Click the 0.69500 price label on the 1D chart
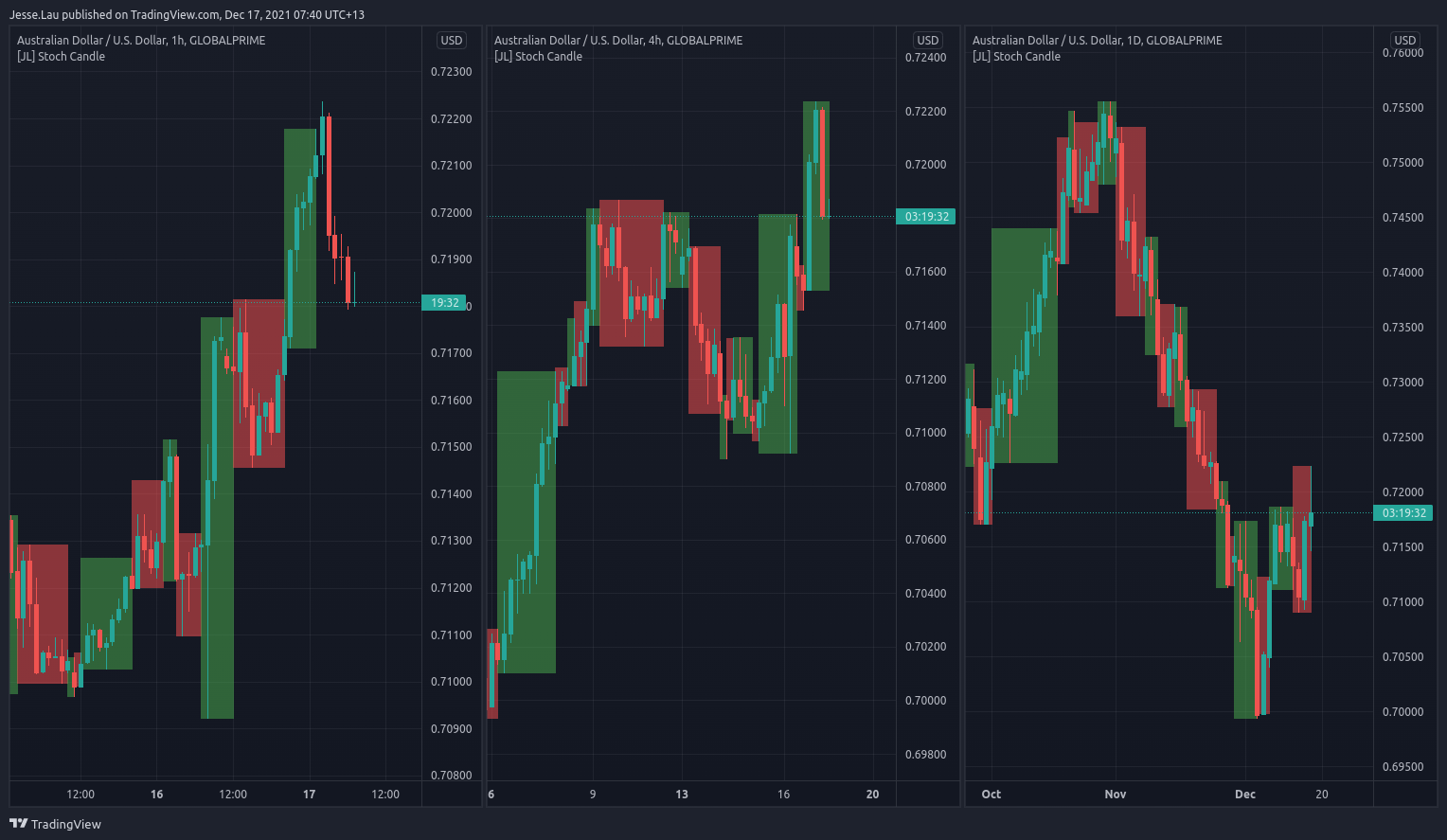This screenshot has width=1447, height=840. click(x=1403, y=767)
